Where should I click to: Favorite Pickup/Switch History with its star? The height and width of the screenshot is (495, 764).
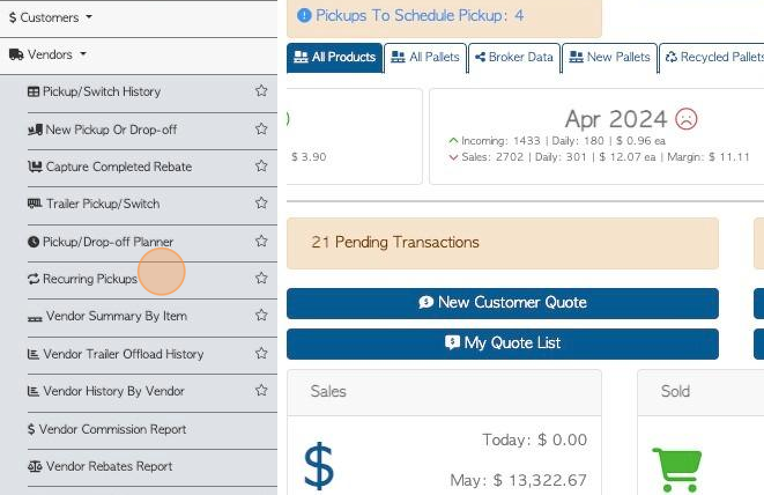[x=261, y=91]
